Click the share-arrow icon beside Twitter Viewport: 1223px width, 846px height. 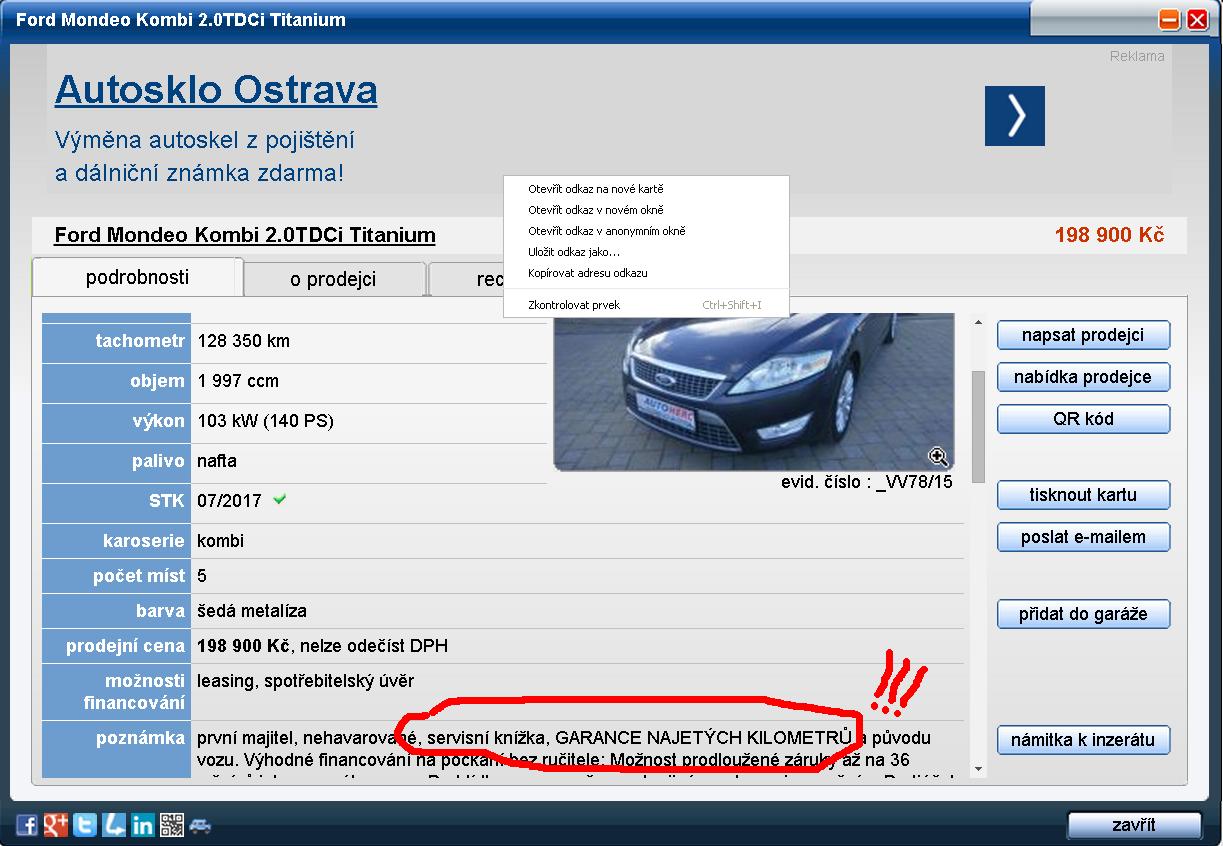pyautogui.click(x=114, y=825)
